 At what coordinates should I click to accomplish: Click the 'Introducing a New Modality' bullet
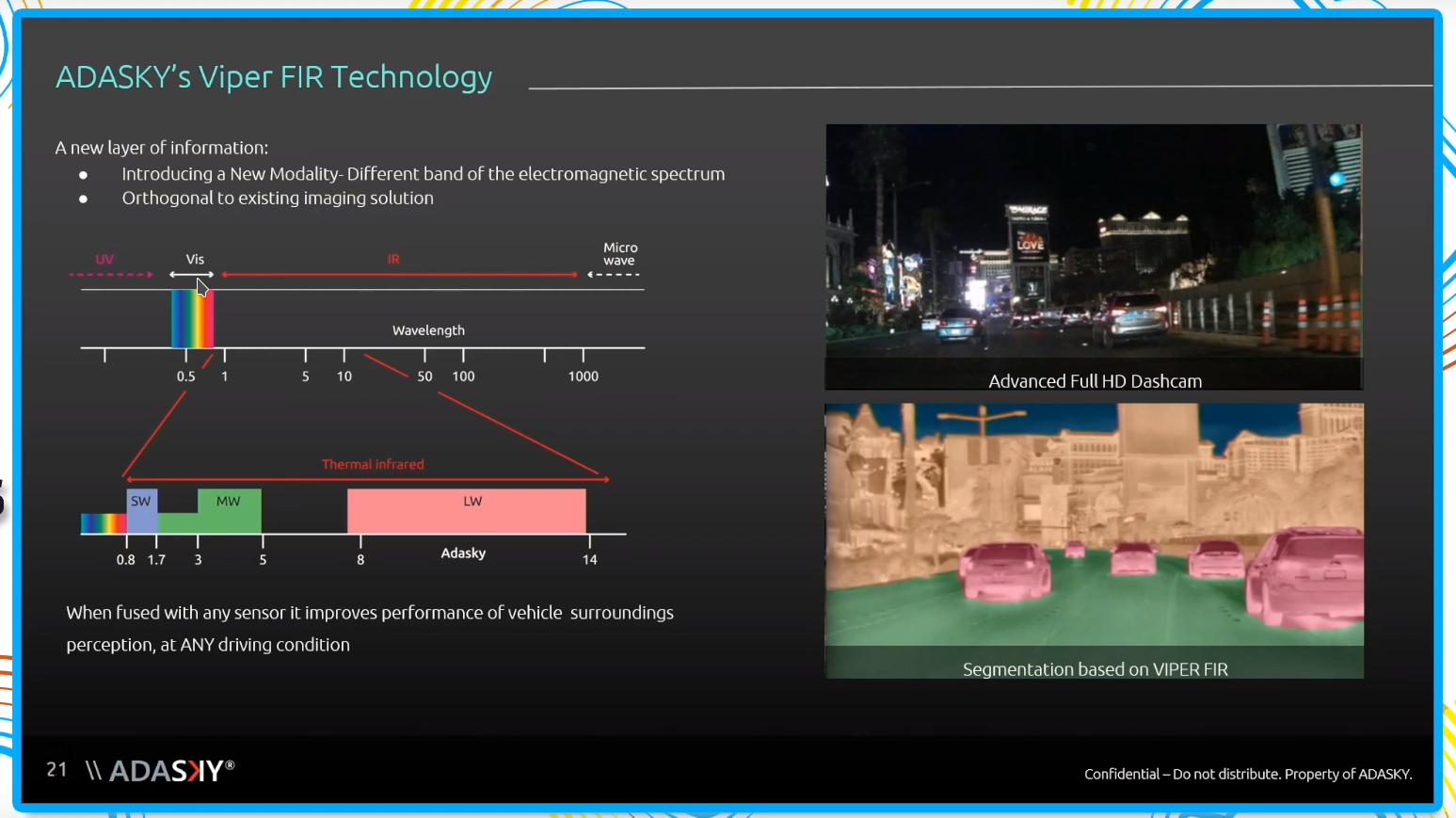(423, 174)
